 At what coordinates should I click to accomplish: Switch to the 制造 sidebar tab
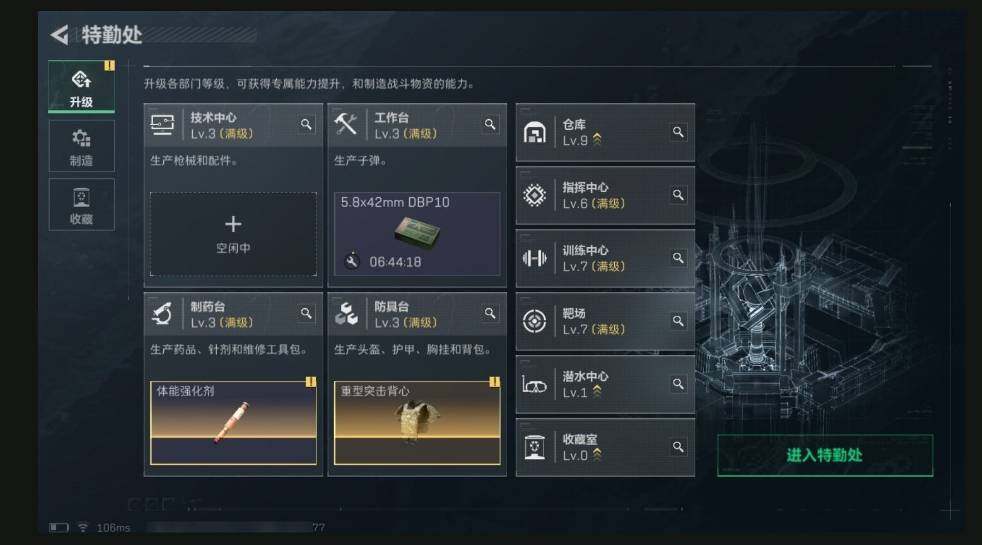pos(81,146)
